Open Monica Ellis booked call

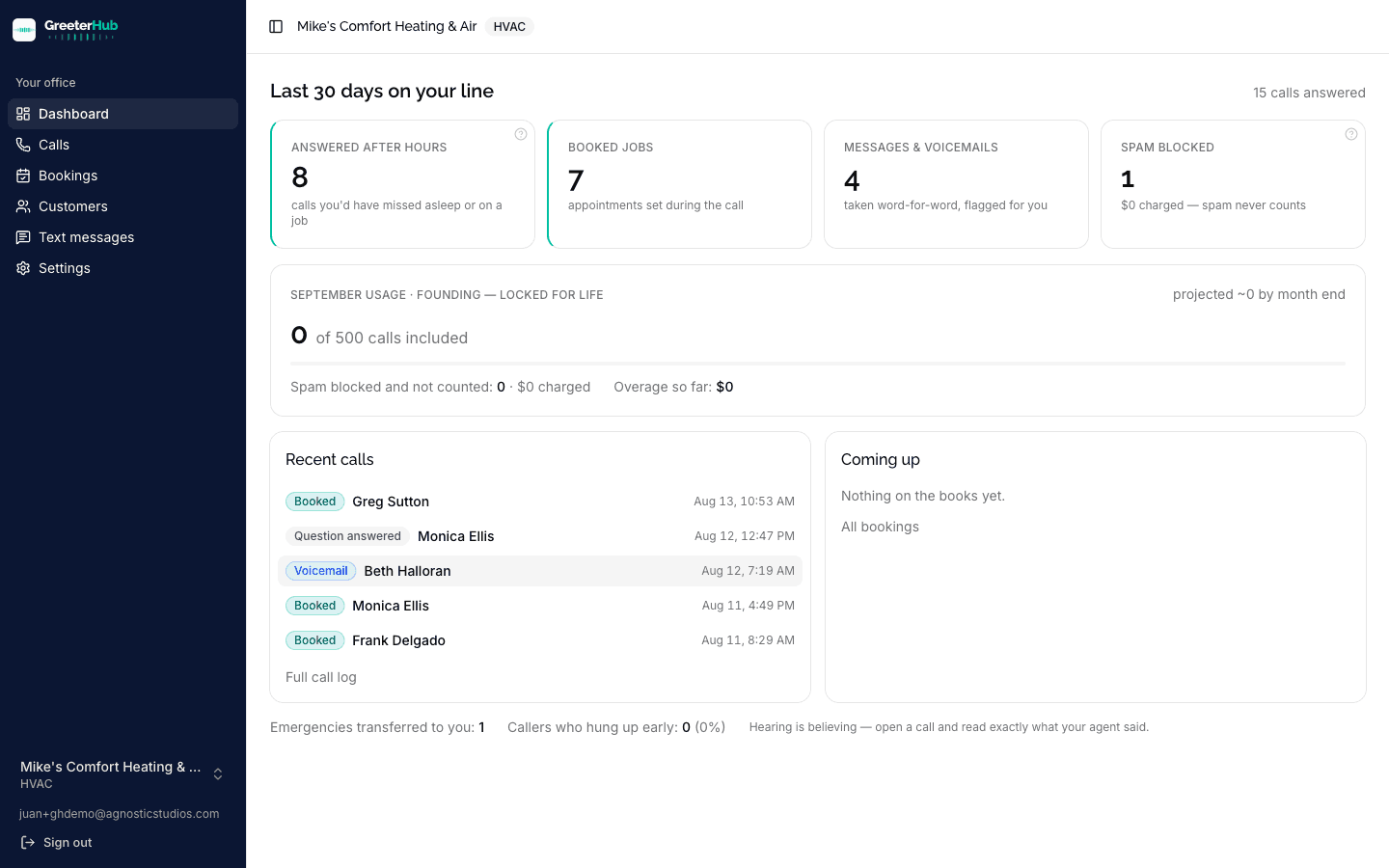(540, 606)
